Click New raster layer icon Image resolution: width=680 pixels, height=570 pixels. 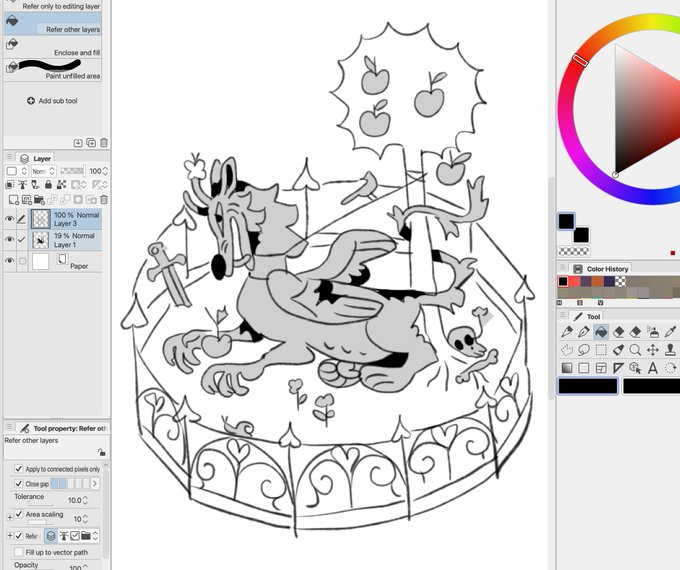(x=13, y=200)
